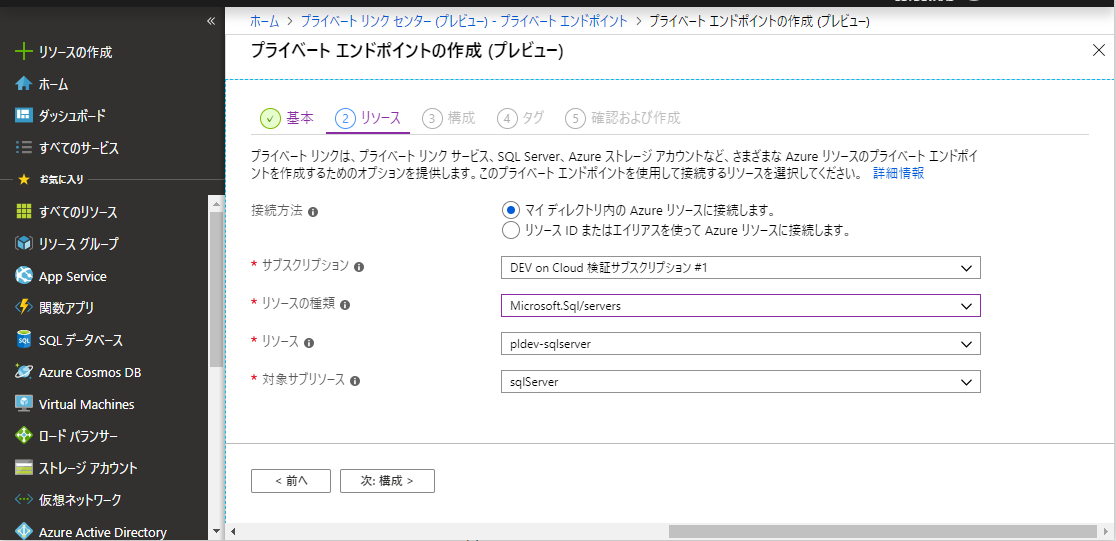This screenshot has width=1116, height=541.
Task: Click the App Service globe icon
Action: (24, 275)
